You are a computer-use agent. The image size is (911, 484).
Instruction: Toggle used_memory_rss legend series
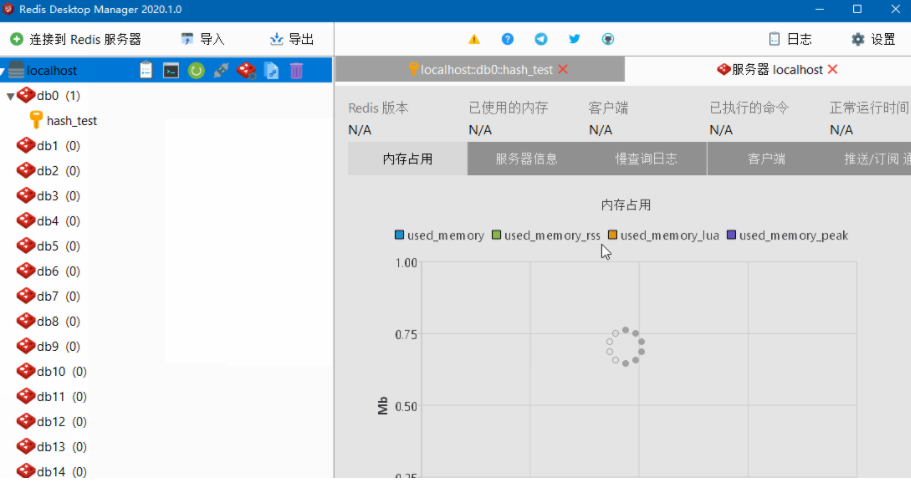[546, 235]
